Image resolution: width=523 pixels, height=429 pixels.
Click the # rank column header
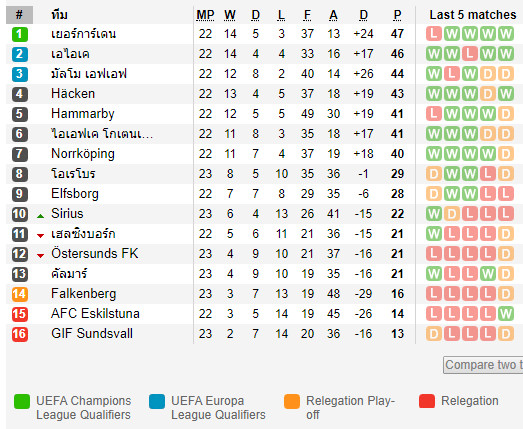[x=19, y=15]
